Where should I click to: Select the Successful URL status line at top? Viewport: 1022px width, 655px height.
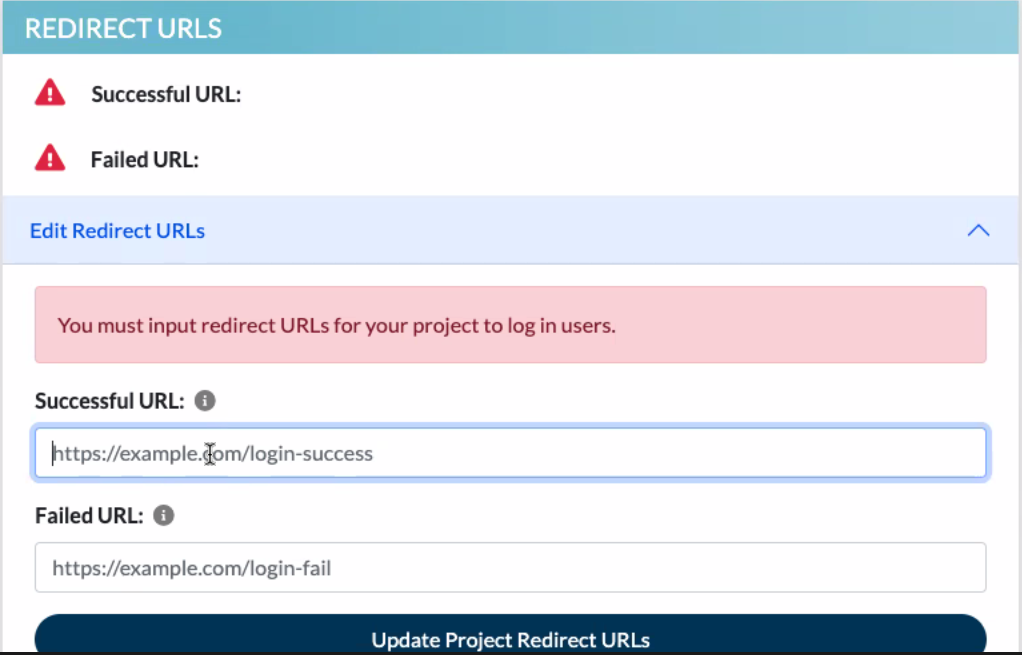tap(166, 95)
